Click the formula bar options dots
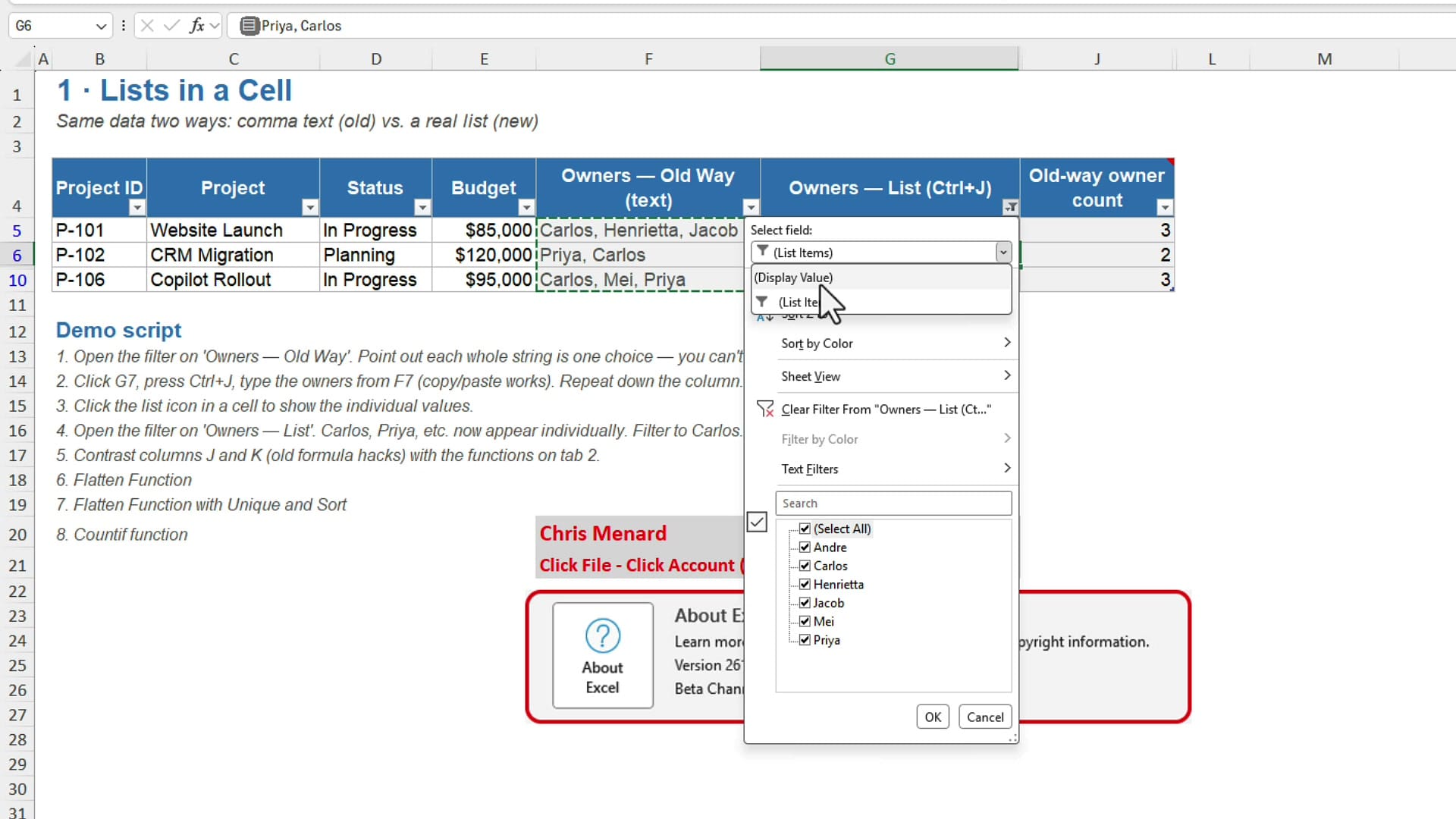This screenshot has height=819, width=1456. [x=123, y=26]
